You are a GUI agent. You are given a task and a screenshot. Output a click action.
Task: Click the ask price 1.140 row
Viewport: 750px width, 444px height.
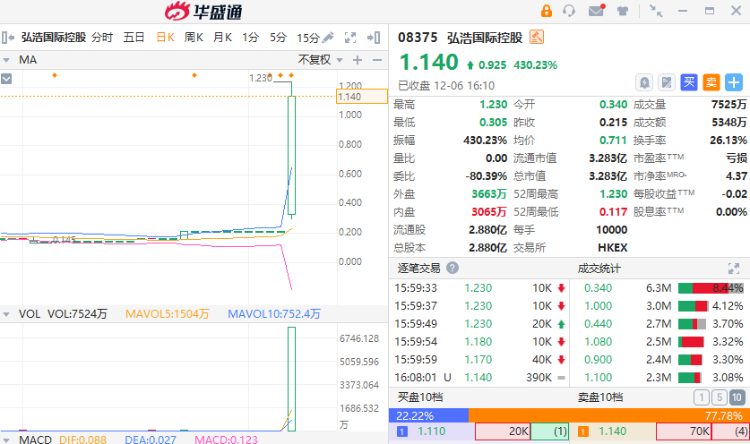tap(660, 432)
